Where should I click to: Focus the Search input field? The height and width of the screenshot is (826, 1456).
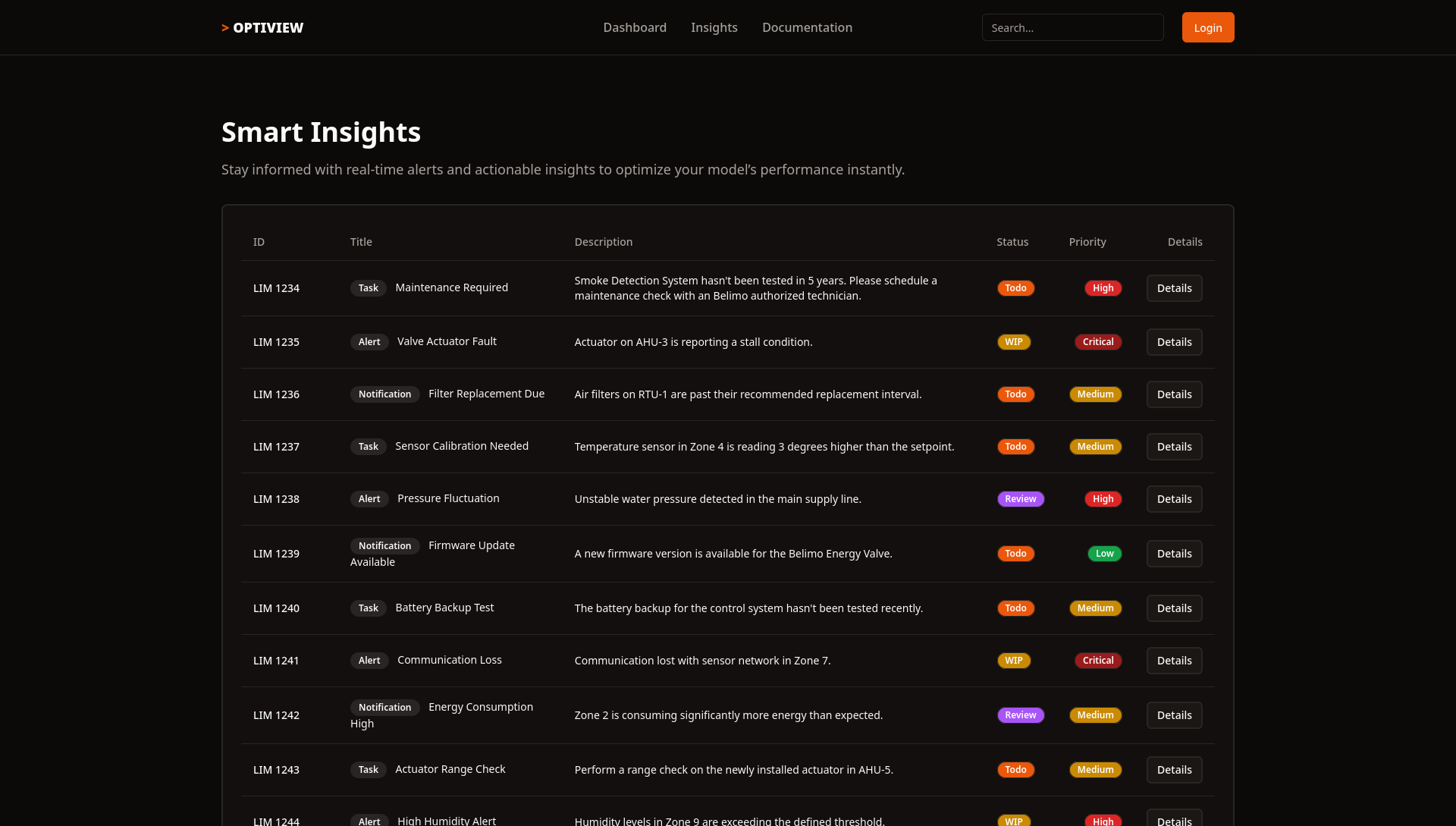tap(1072, 28)
